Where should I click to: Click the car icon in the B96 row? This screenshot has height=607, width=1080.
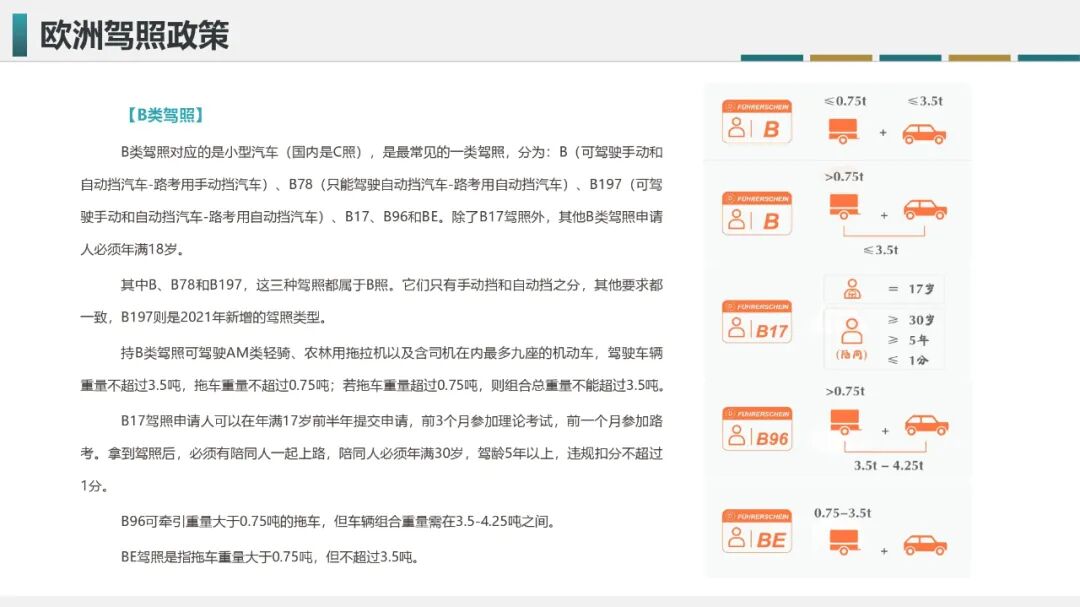(926, 425)
